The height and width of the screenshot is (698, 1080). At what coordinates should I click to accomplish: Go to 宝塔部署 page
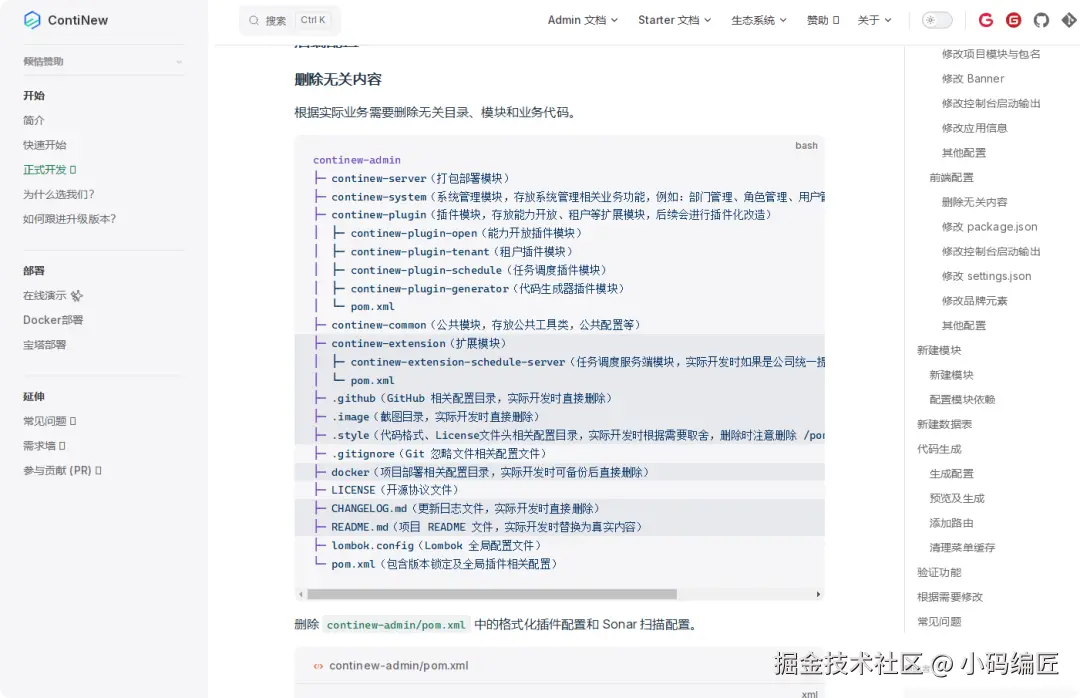click(45, 345)
